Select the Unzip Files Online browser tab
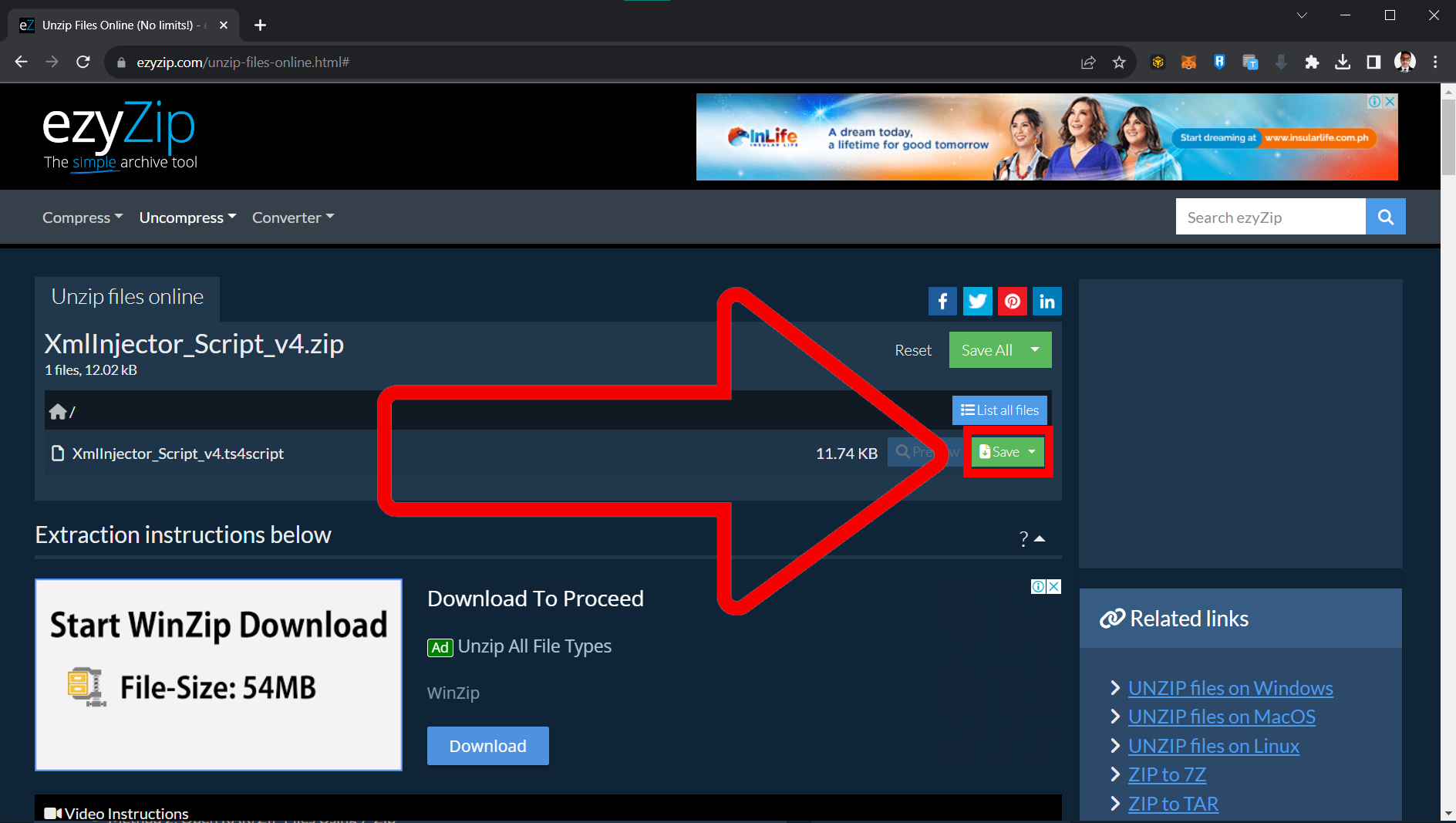Image resolution: width=1456 pixels, height=823 pixels. click(116, 25)
